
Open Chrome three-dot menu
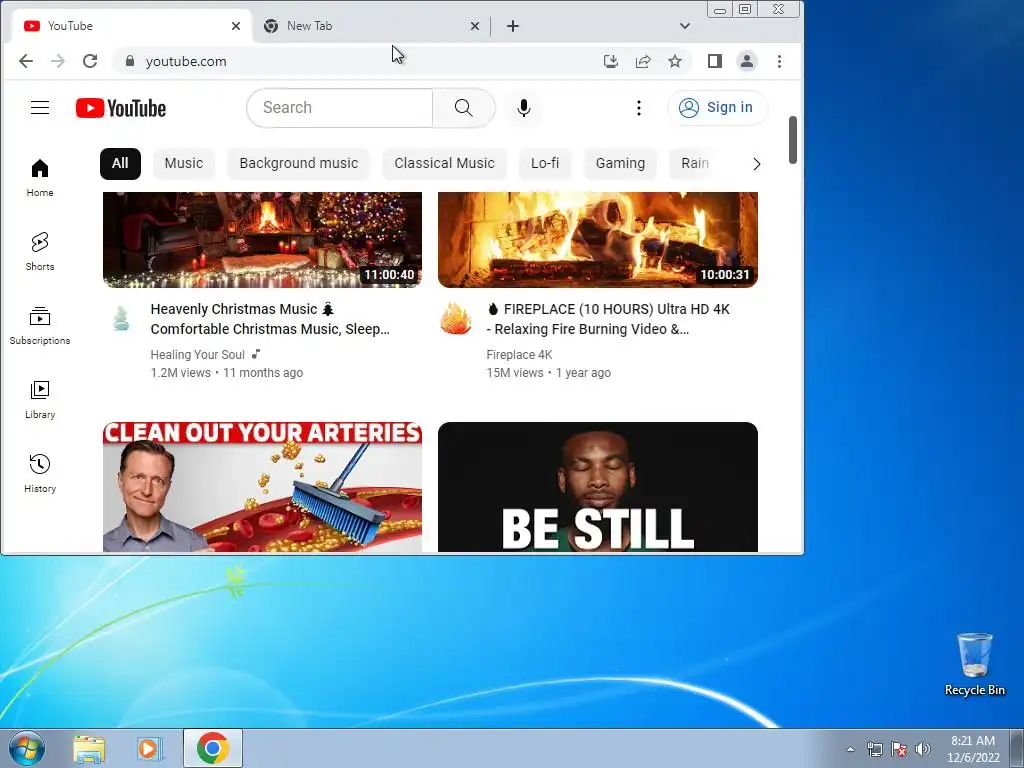(779, 61)
